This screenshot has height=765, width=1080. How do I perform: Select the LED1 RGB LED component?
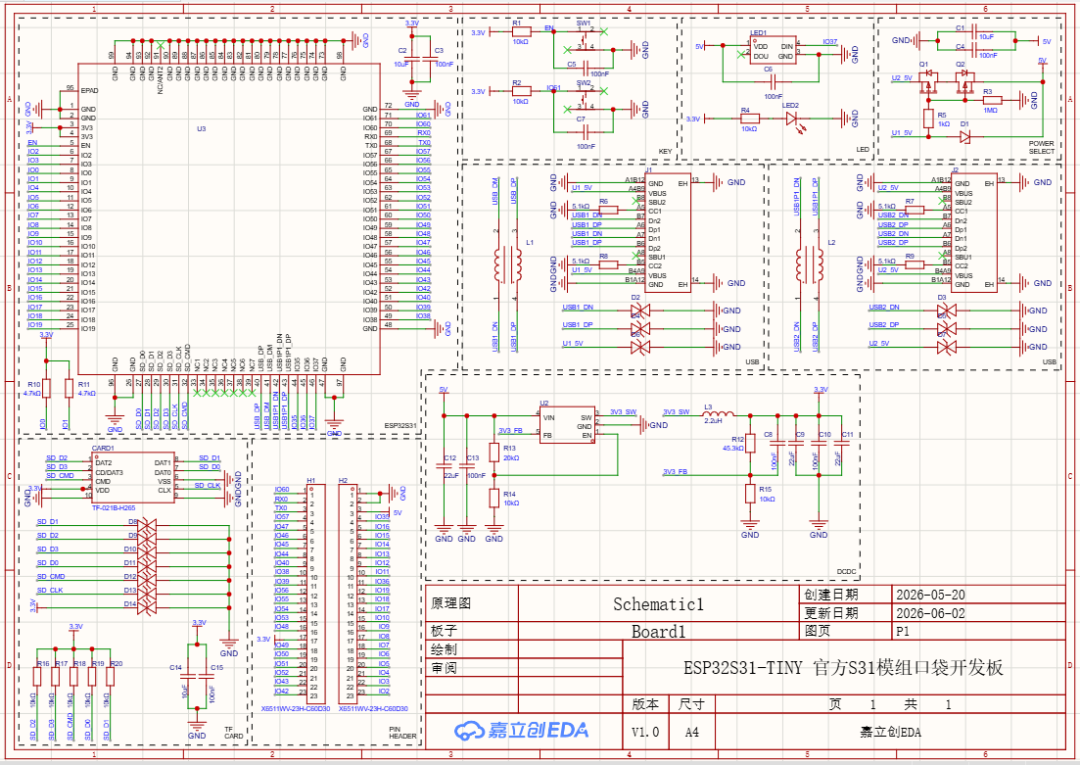pos(773,50)
